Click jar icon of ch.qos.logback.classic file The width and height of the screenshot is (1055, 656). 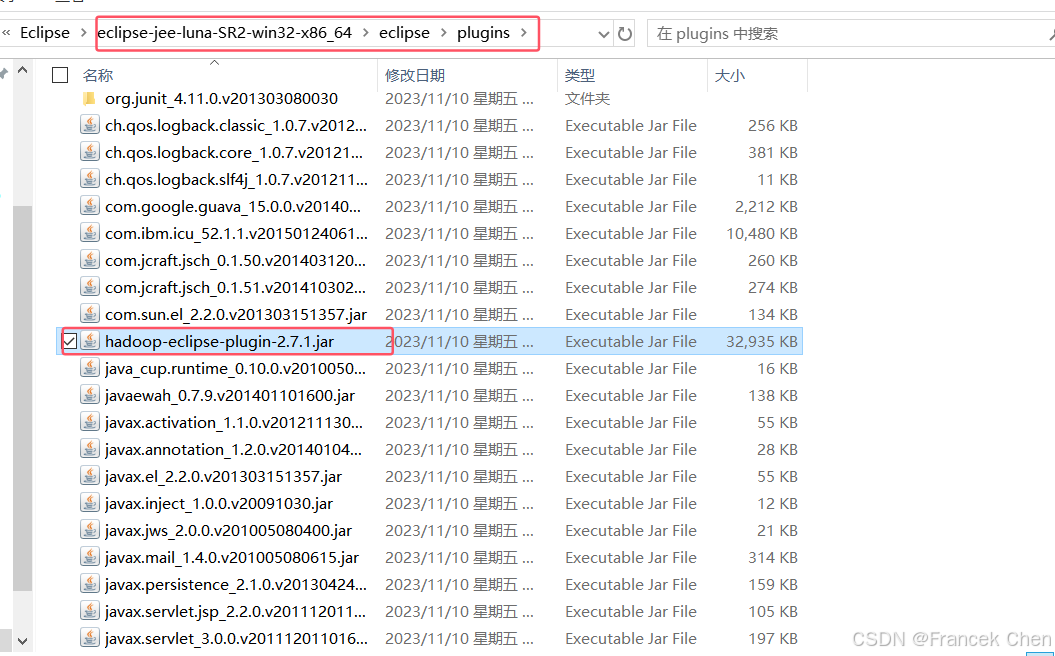click(89, 126)
